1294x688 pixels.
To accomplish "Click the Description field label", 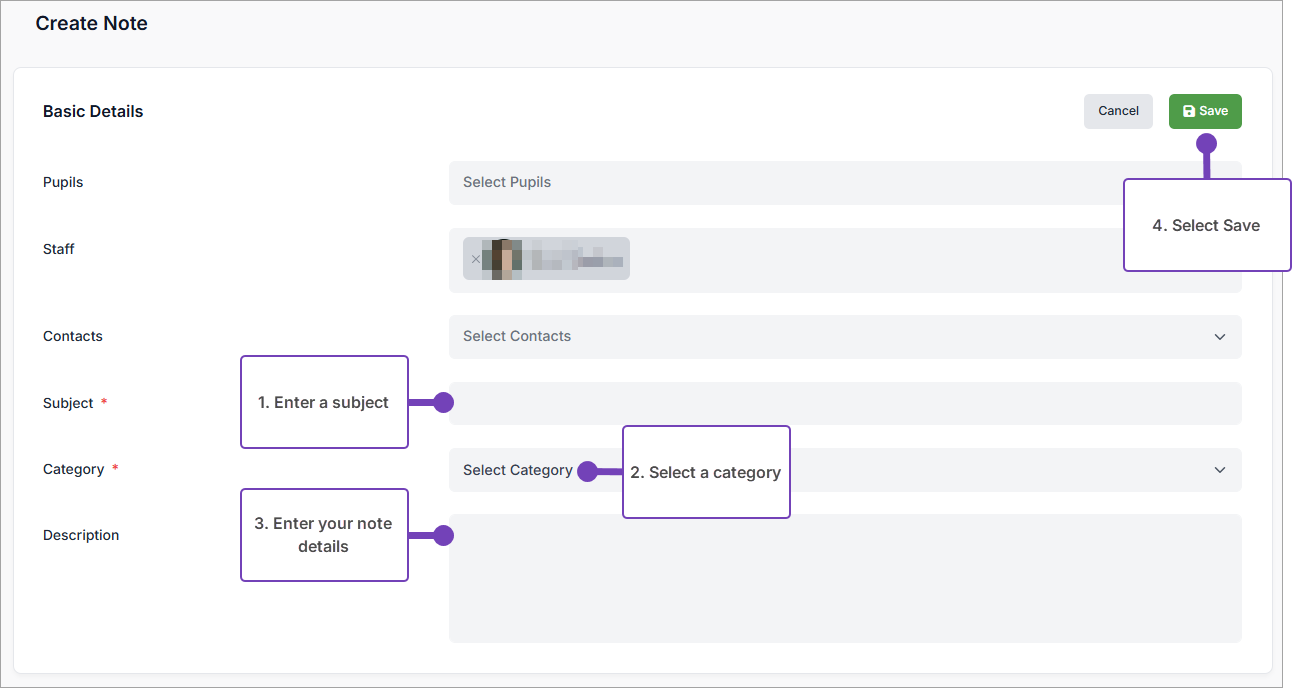I will tap(81, 535).
